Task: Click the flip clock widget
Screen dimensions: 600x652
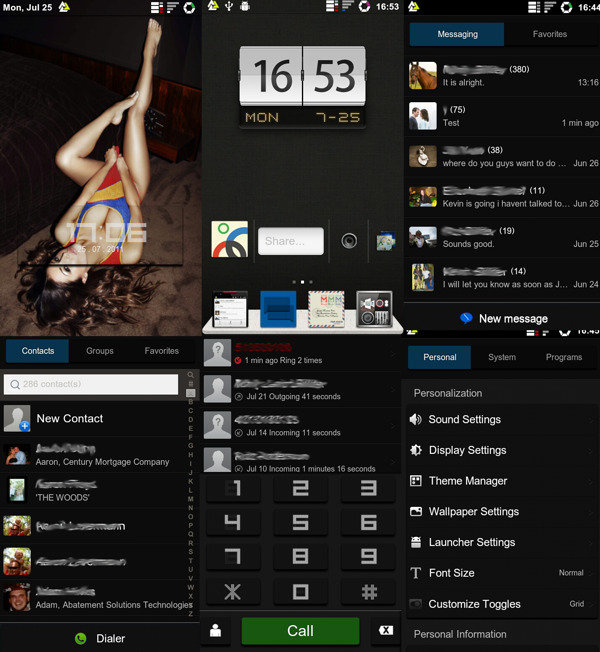Action: pos(302,87)
